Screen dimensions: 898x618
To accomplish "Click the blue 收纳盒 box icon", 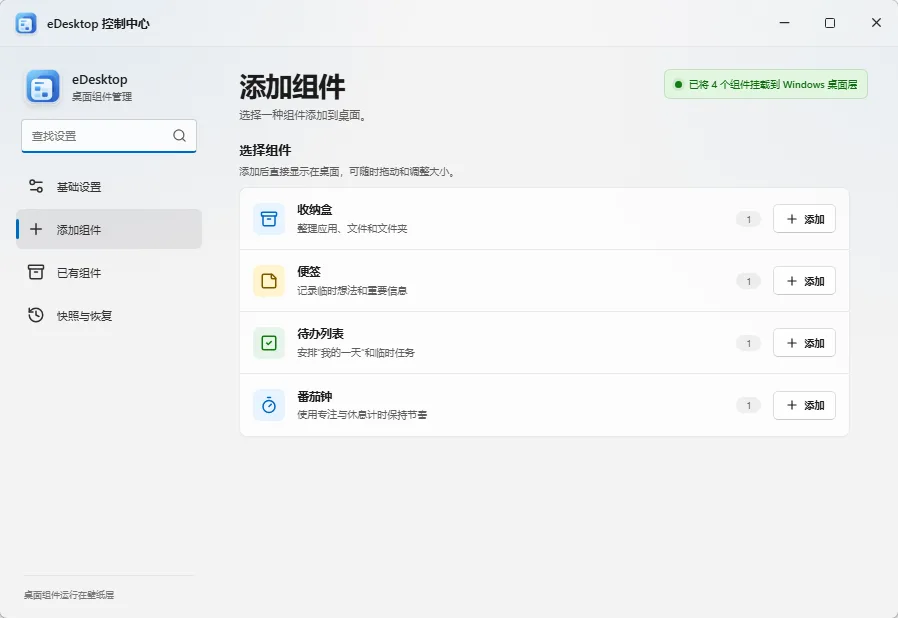I will tap(269, 219).
